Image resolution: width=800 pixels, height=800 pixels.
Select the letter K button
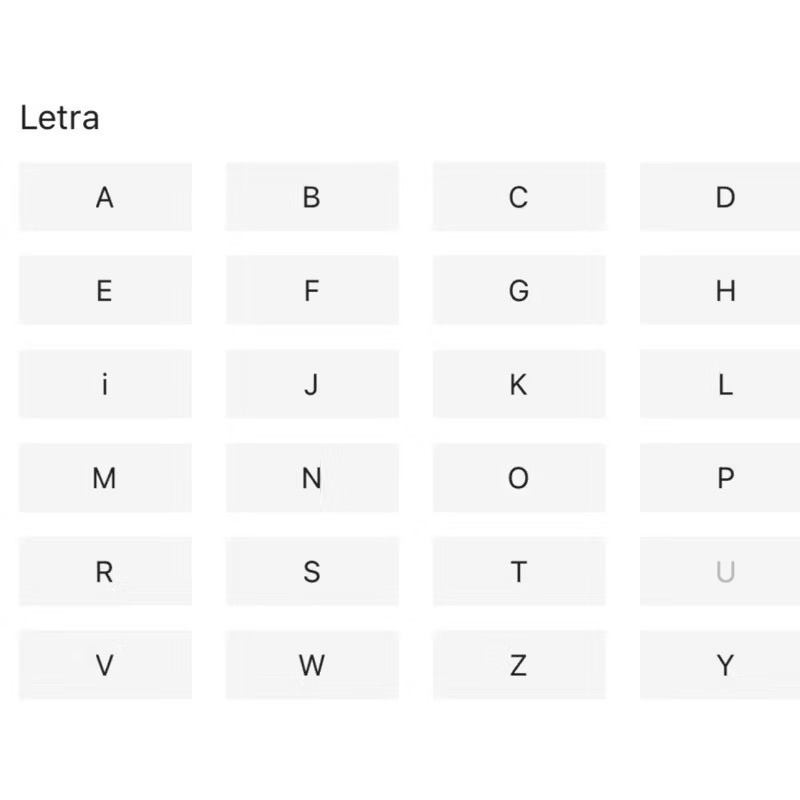[x=518, y=384]
